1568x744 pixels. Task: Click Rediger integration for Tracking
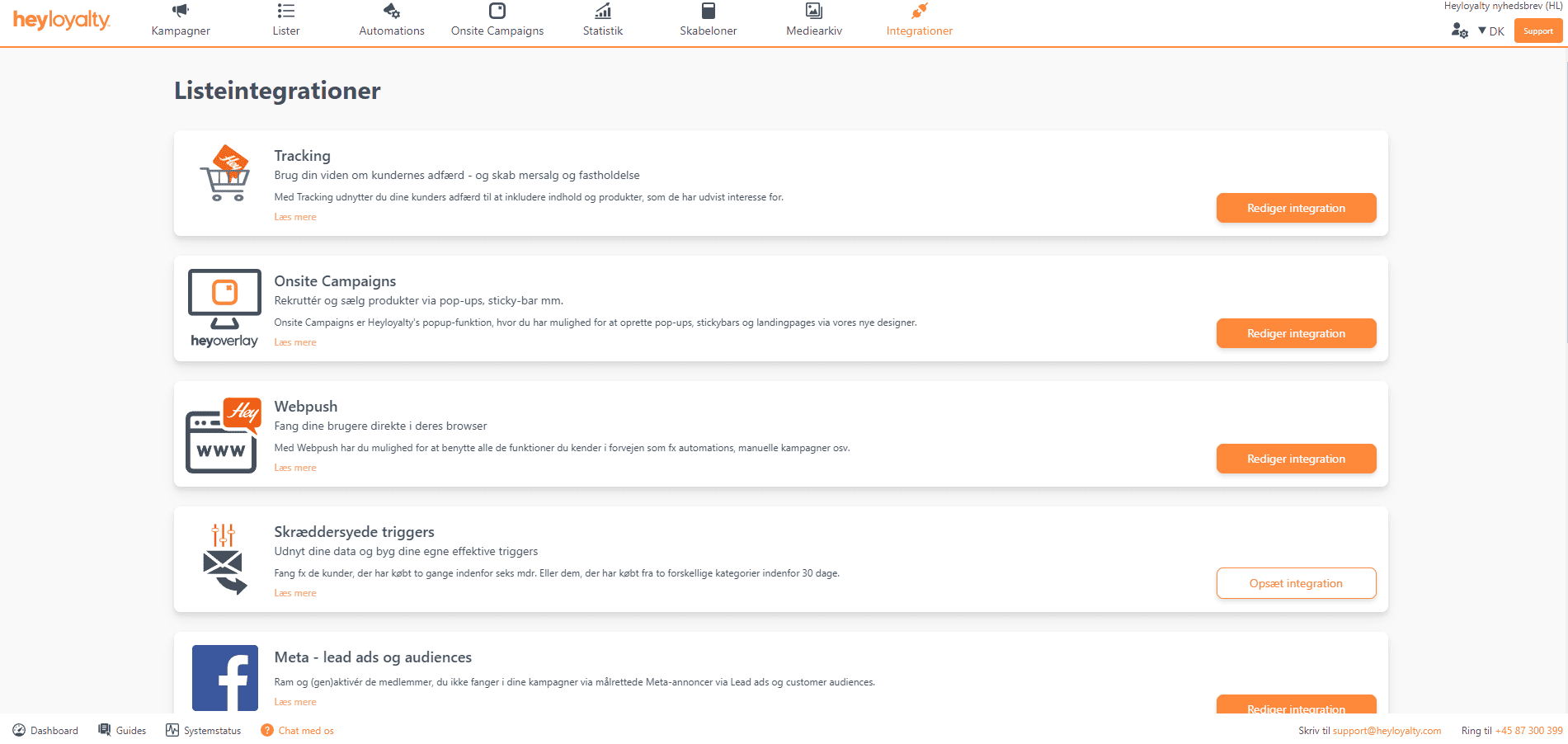coord(1296,208)
